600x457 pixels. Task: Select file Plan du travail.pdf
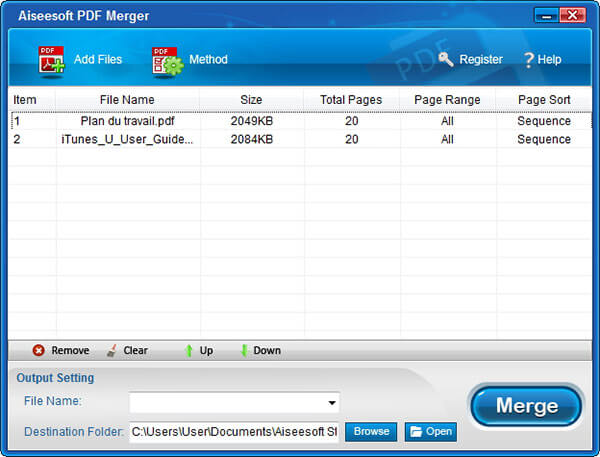click(x=127, y=121)
